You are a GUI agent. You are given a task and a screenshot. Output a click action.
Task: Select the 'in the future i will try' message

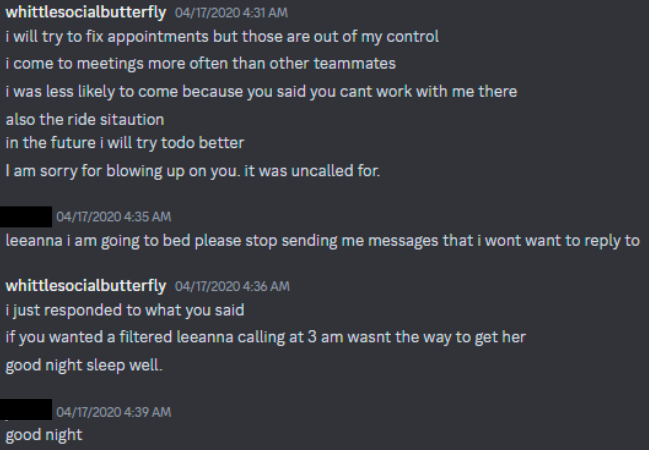pyautogui.click(x=125, y=143)
